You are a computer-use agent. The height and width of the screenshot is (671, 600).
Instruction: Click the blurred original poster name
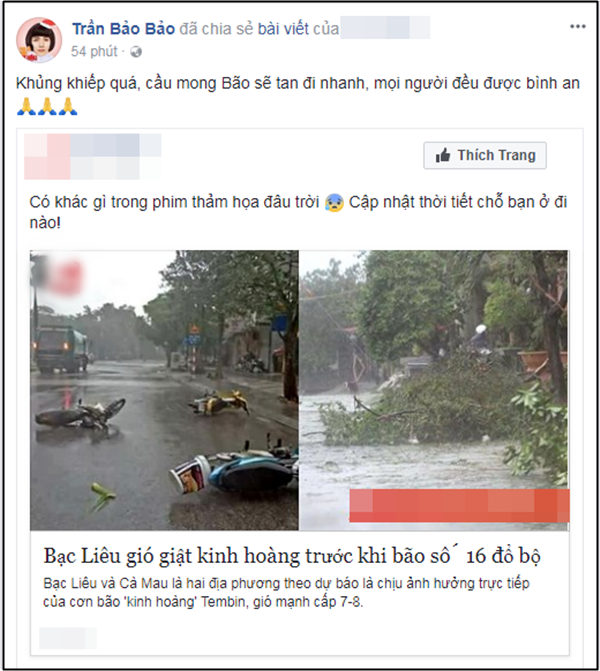point(385,28)
